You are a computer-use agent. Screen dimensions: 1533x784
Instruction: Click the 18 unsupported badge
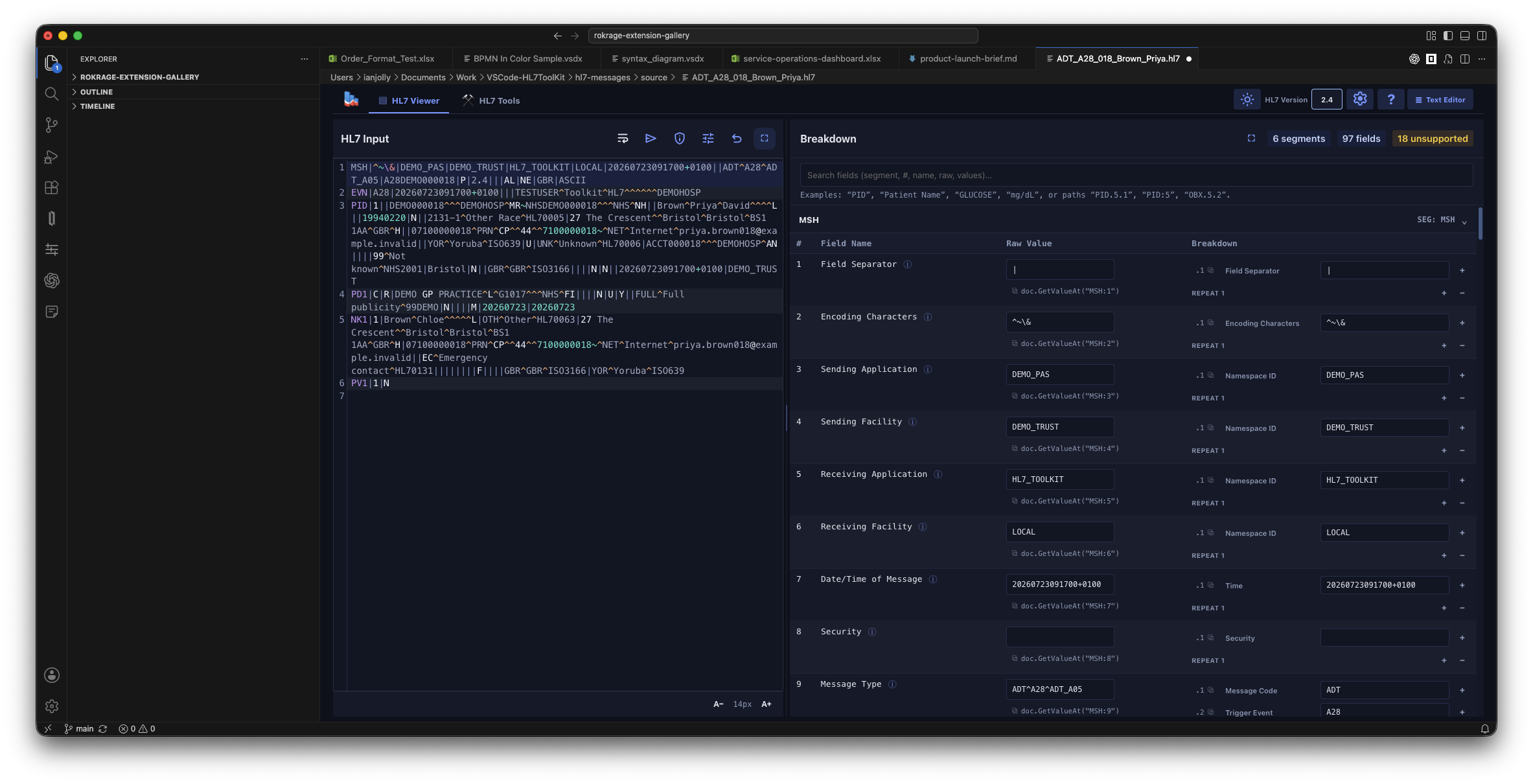[1432, 139]
